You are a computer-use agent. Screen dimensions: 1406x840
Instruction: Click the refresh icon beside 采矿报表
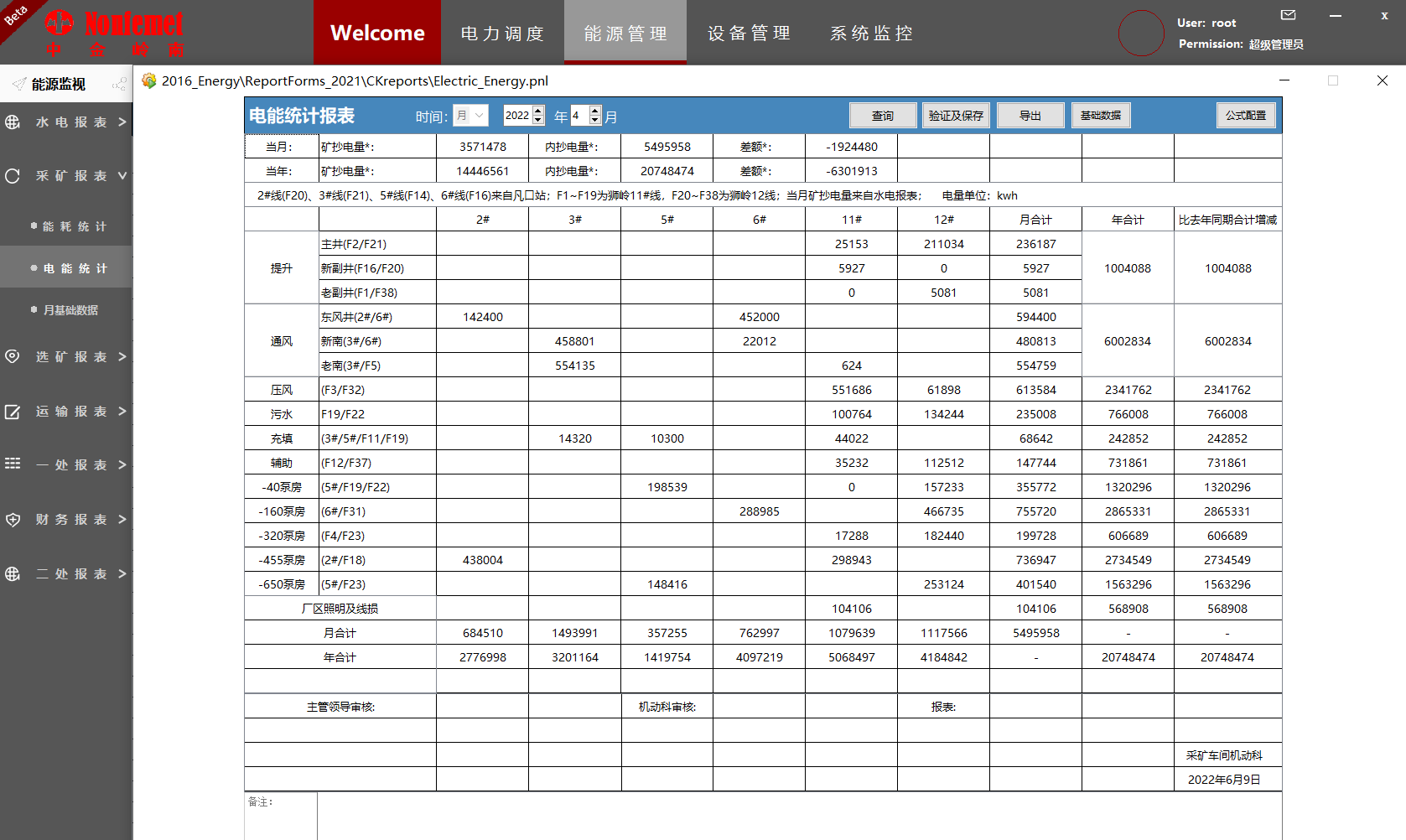[13, 176]
